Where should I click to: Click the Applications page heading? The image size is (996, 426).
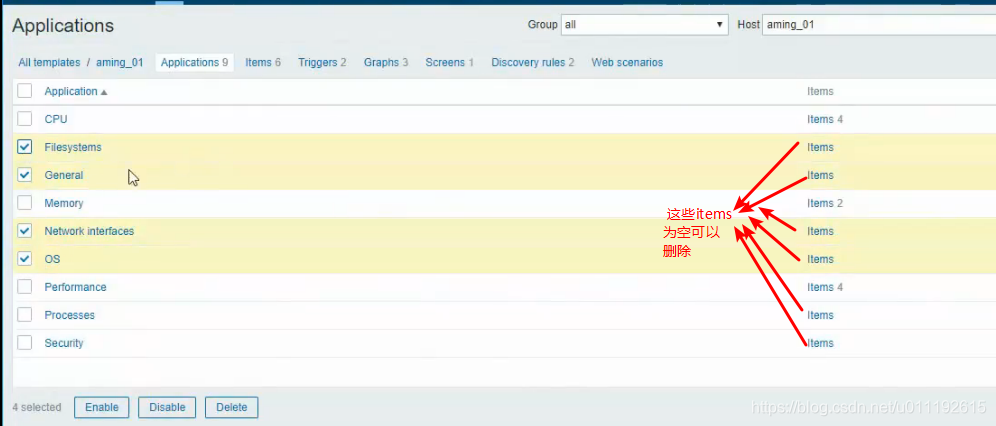pos(63,26)
